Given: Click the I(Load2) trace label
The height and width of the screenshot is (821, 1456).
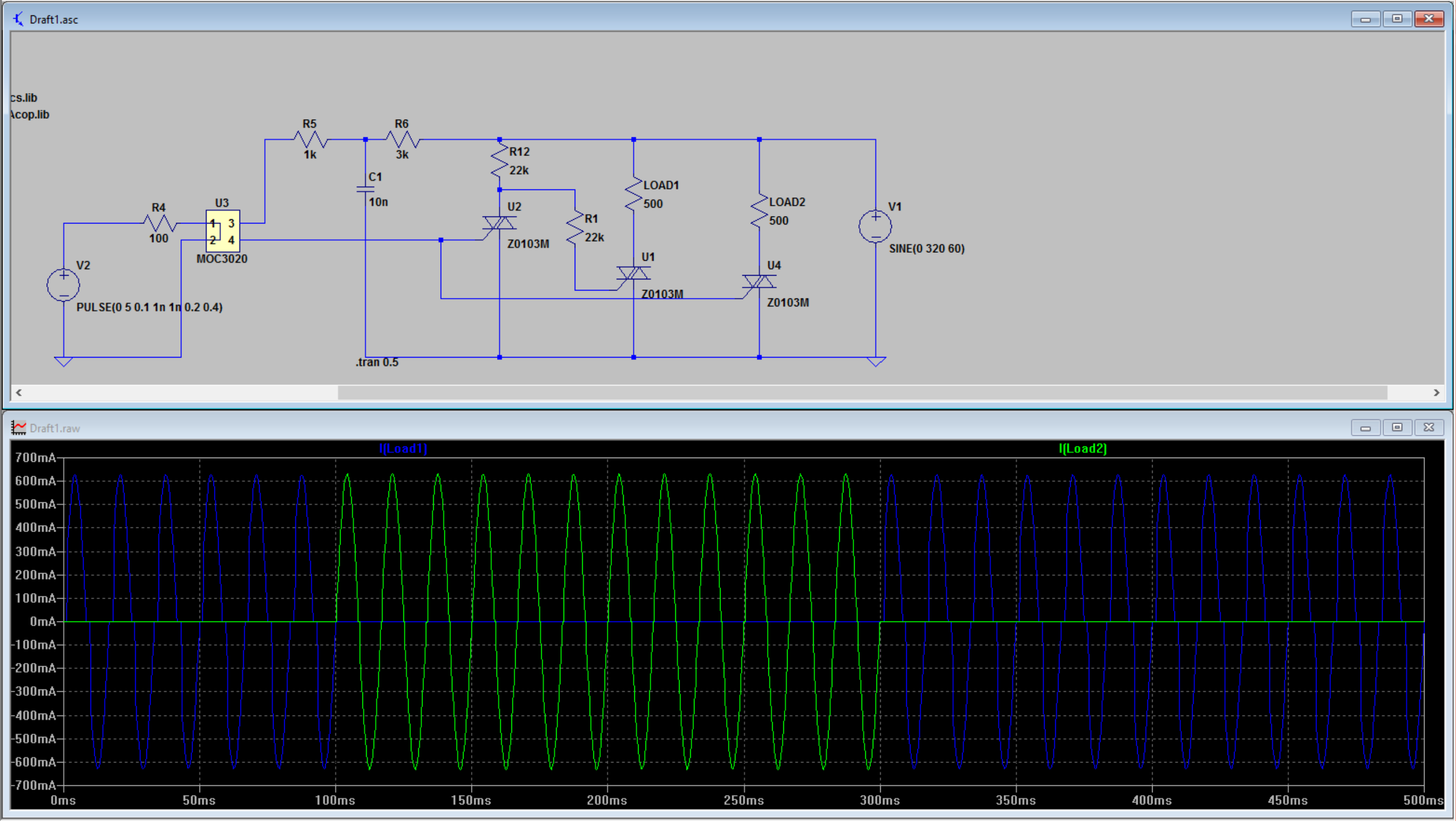Looking at the screenshot, I should [1082, 449].
